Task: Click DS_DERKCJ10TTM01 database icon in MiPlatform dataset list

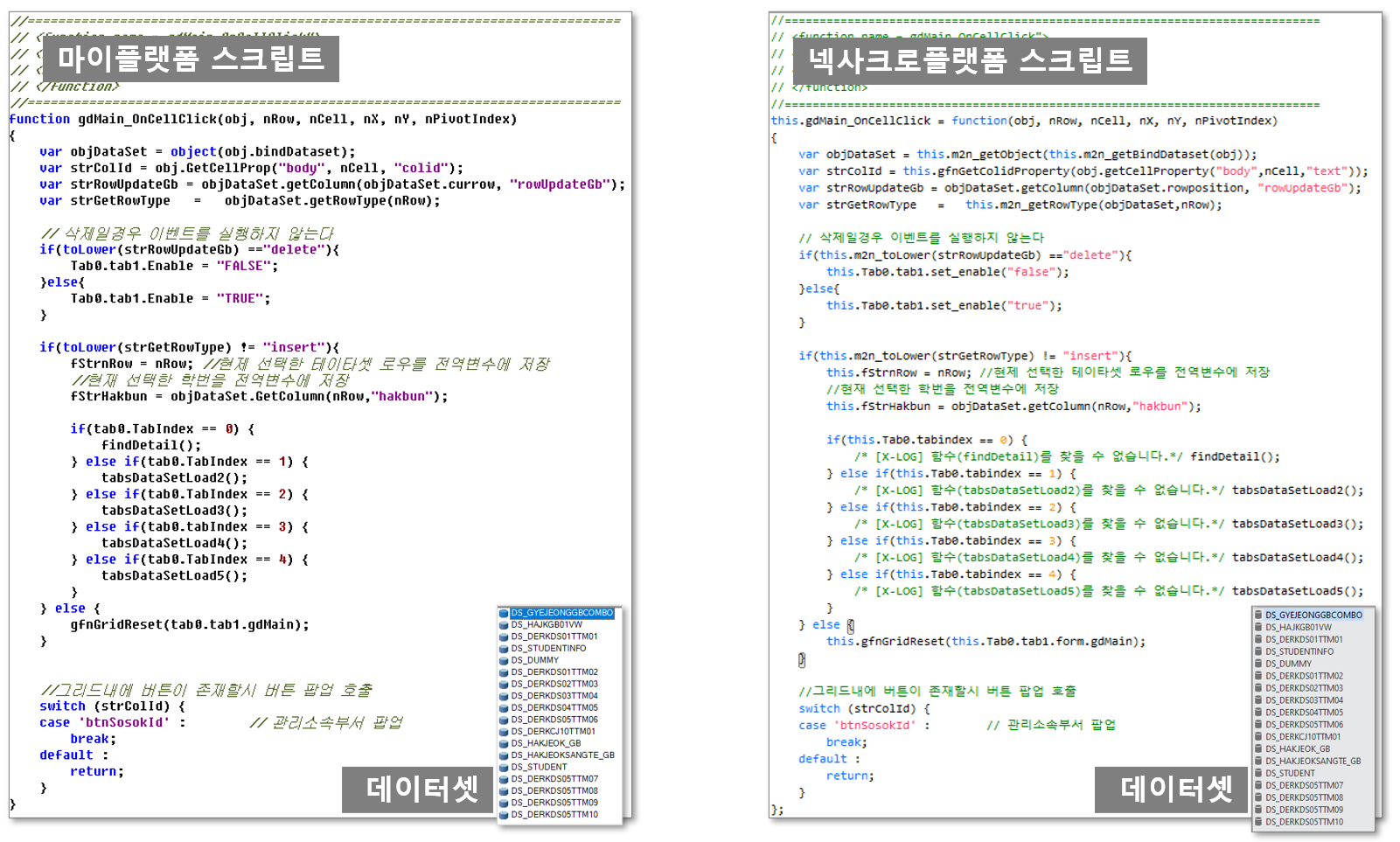Action: [504, 731]
